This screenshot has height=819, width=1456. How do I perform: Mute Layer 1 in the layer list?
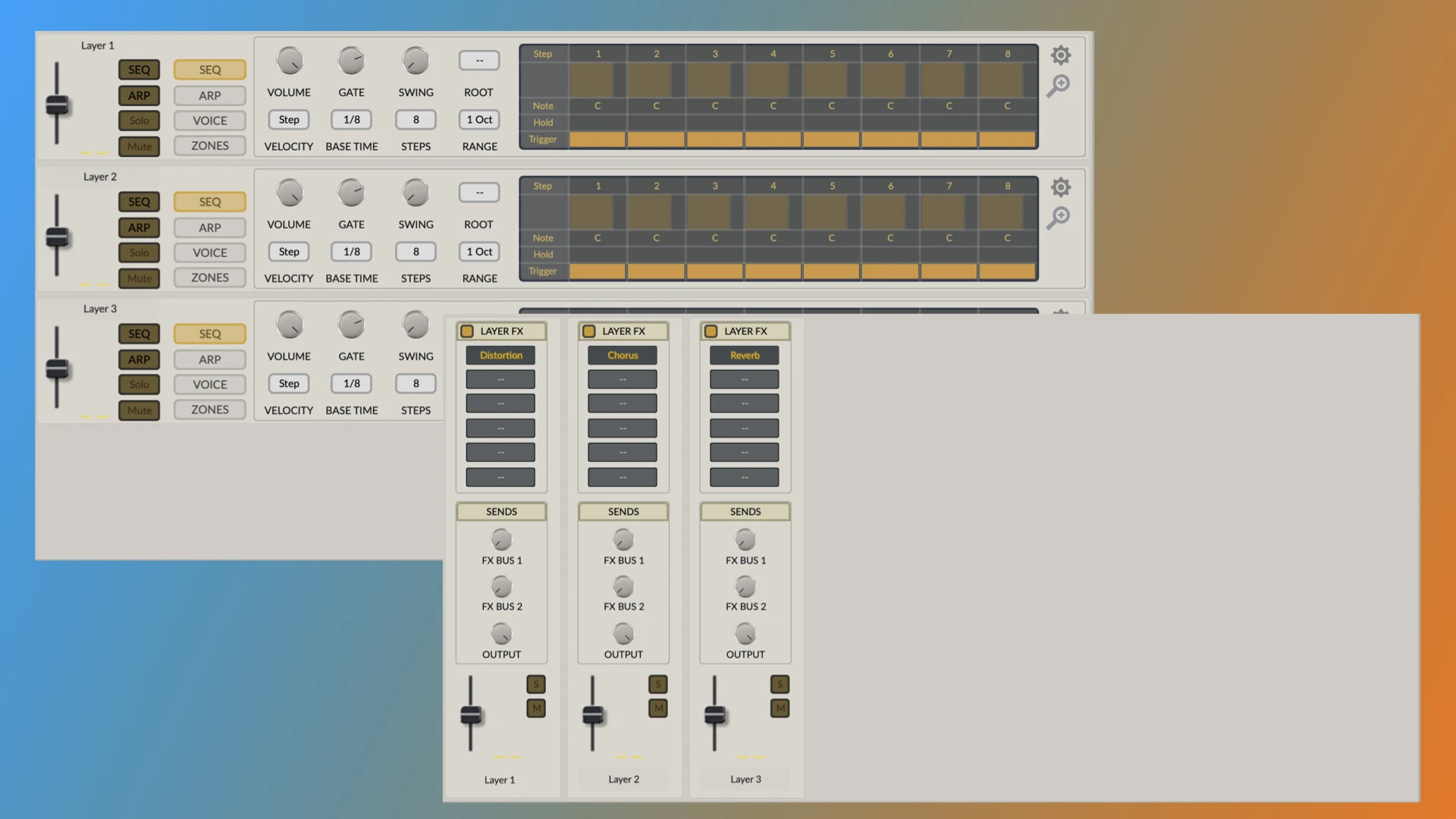(139, 146)
